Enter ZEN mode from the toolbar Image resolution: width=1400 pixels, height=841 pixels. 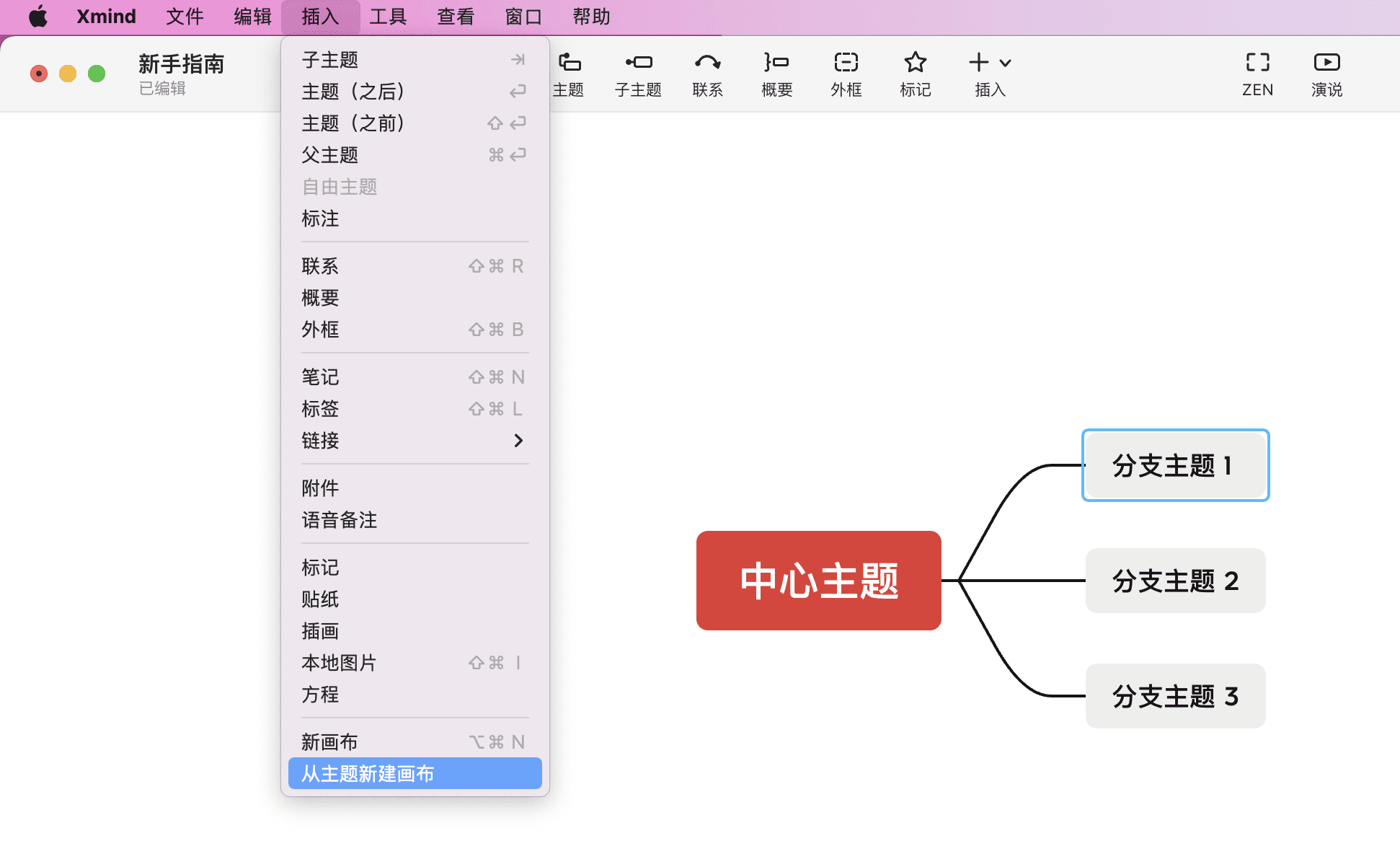point(1257,72)
